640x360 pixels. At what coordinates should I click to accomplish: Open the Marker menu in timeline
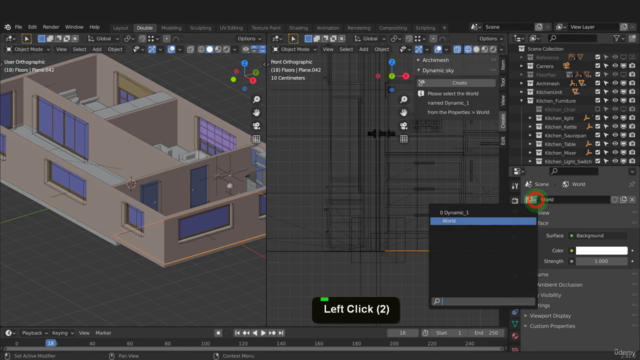click(103, 333)
